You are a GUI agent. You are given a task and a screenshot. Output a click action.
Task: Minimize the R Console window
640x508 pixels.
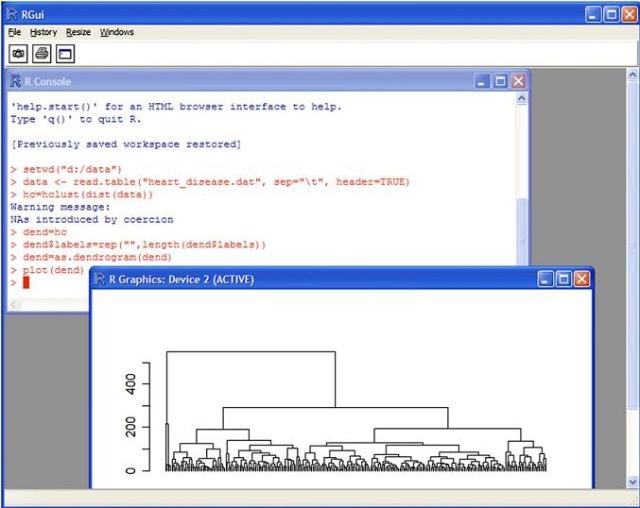(482, 81)
